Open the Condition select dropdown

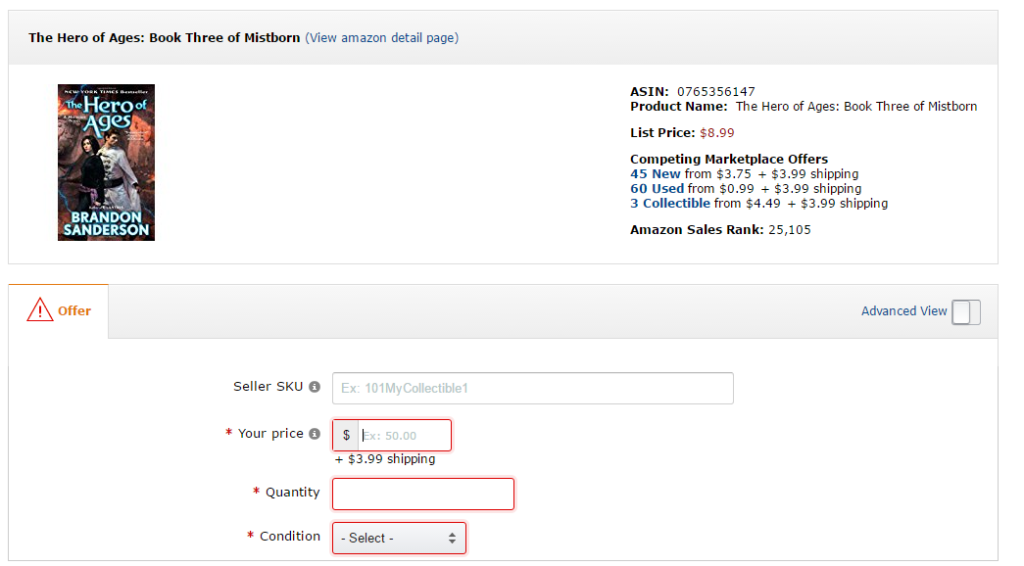[399, 538]
